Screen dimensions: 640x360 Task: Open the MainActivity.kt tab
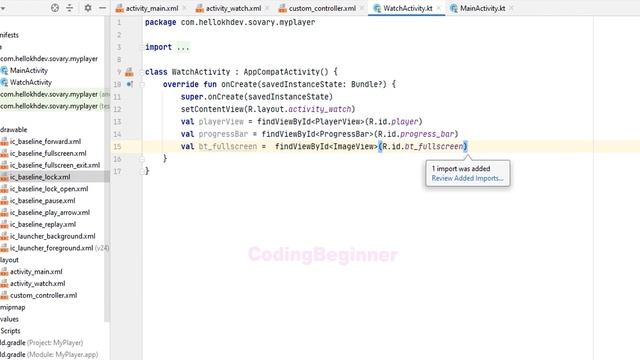pyautogui.click(x=482, y=8)
